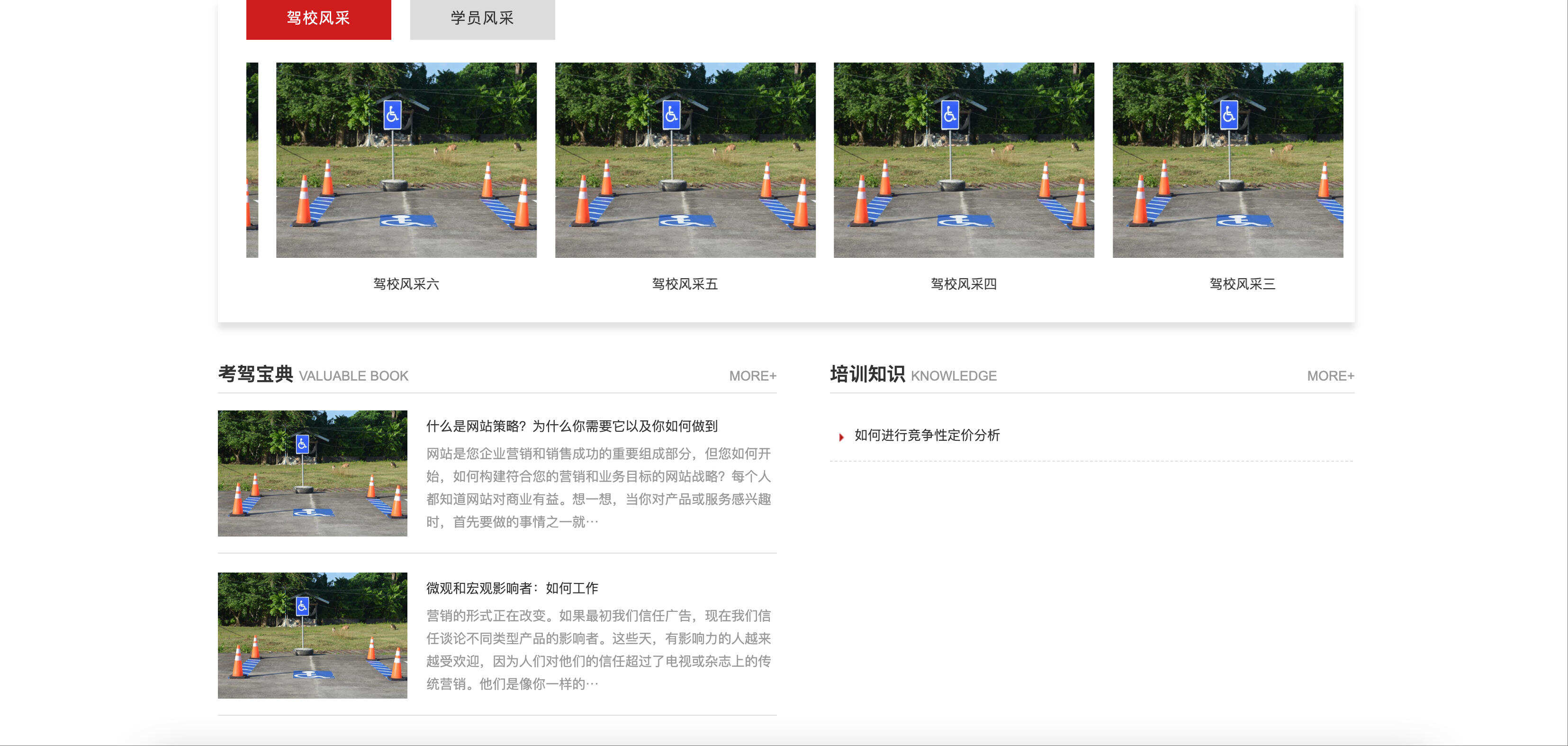
Task: Click the 驾校风采五 caption link
Action: click(x=685, y=284)
